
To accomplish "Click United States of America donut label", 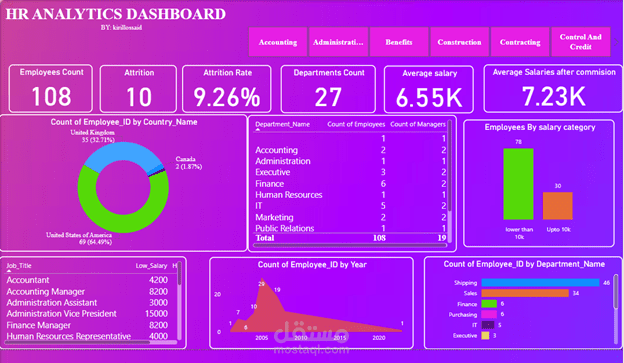I will [79, 238].
